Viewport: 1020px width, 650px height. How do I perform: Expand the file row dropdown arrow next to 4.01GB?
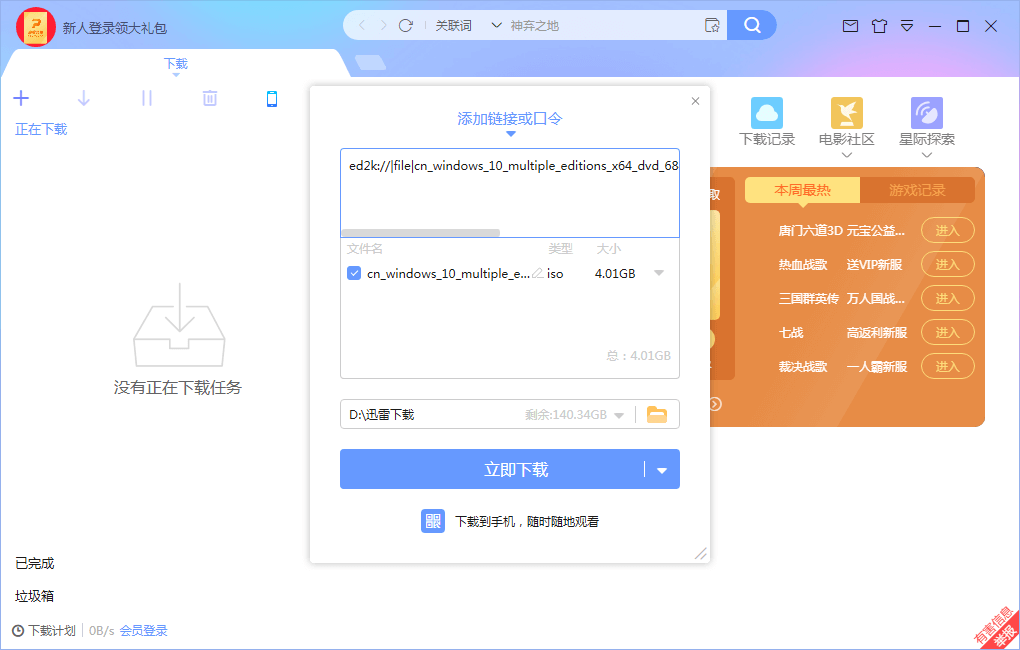tap(659, 273)
